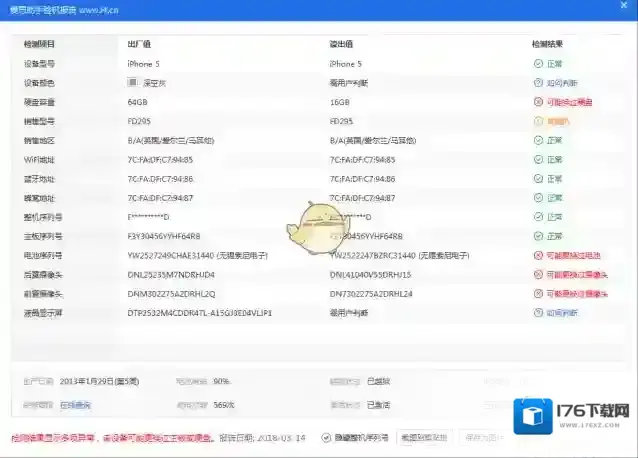Select factory front camera serial DNM302275A2DRHL2Q
Image resolution: width=638 pixels, height=458 pixels.
(171, 294)
